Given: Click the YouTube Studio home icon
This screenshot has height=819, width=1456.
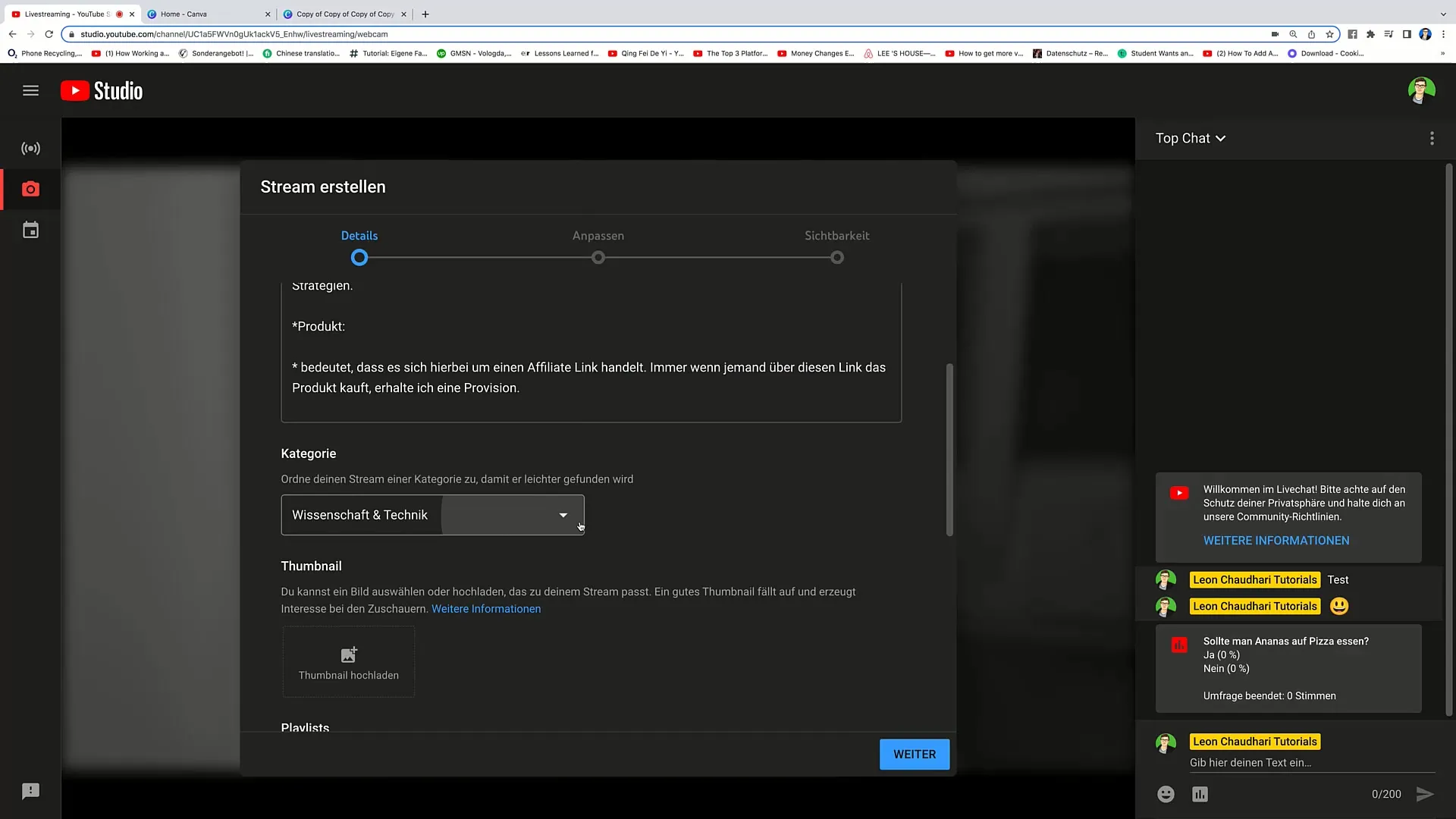Looking at the screenshot, I should click(100, 91).
